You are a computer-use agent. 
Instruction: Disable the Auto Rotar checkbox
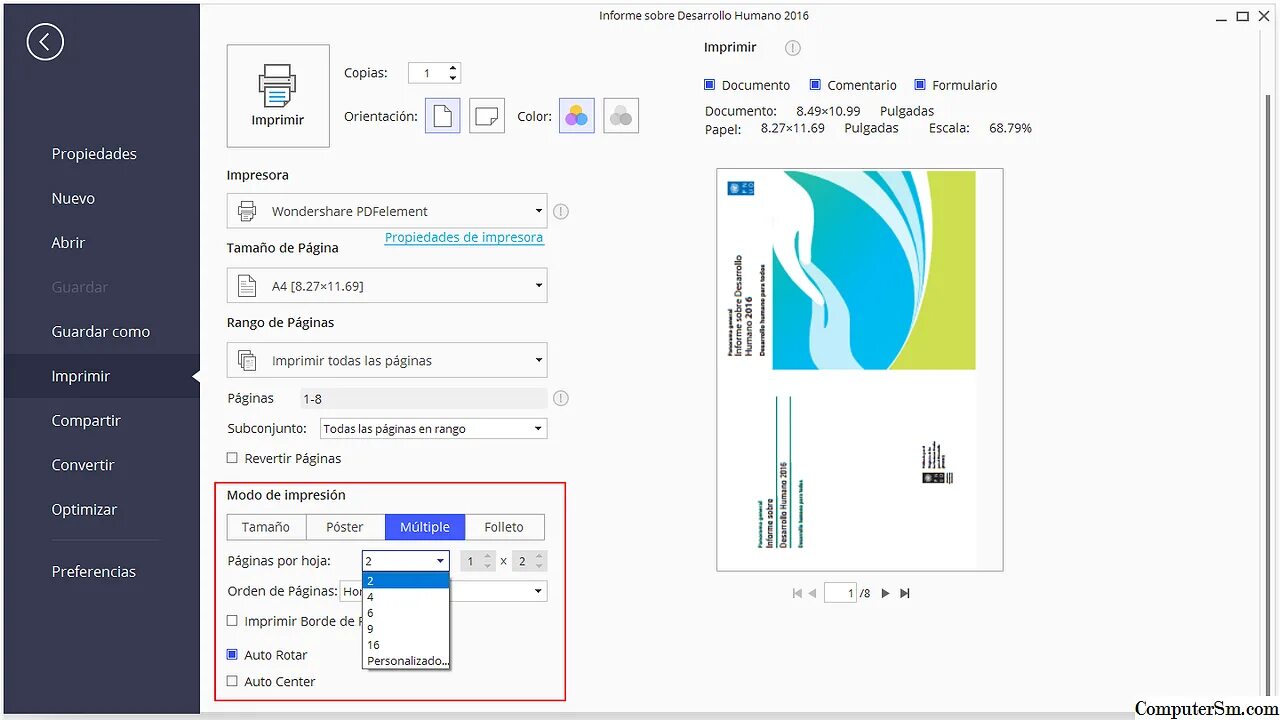point(232,655)
